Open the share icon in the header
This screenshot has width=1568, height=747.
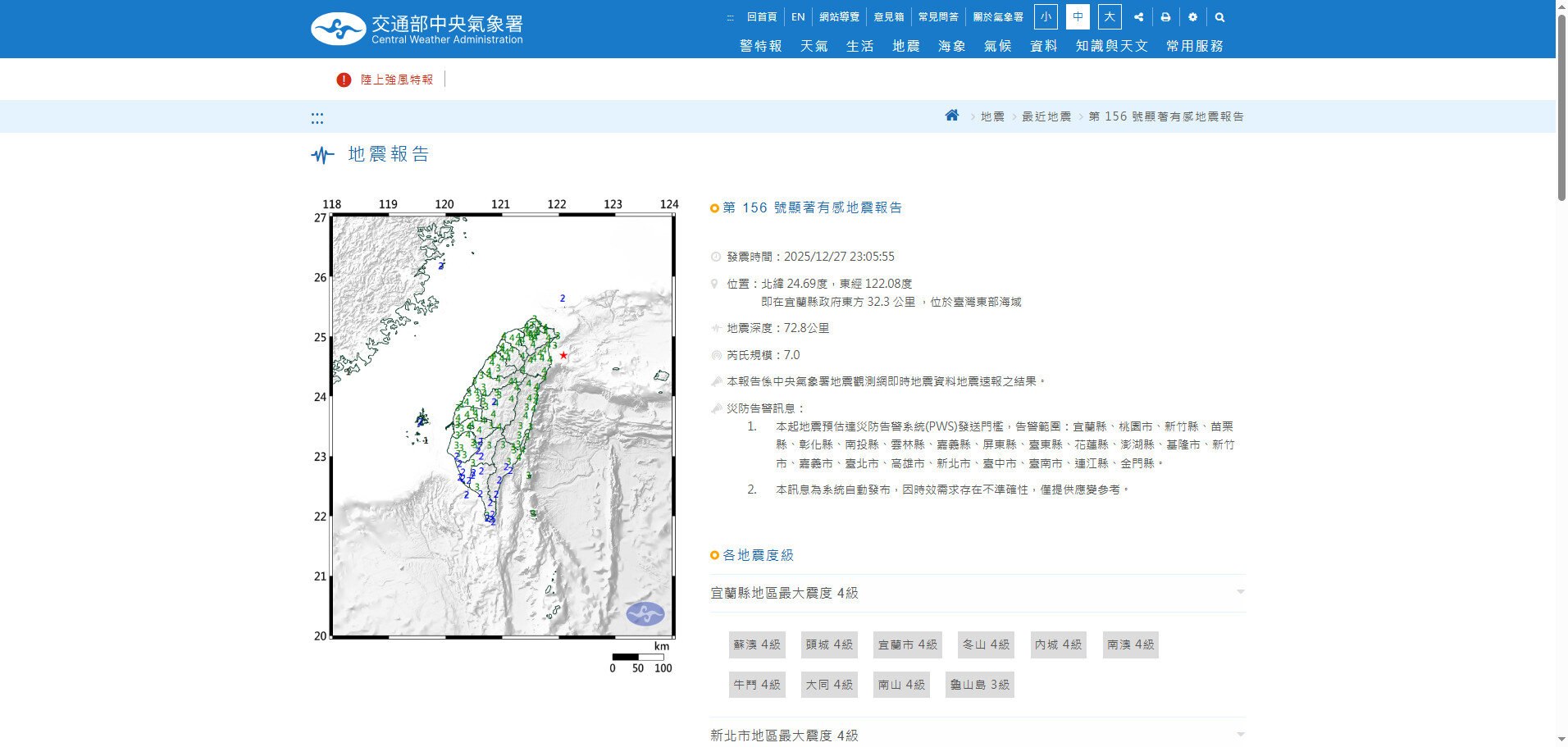point(1138,16)
